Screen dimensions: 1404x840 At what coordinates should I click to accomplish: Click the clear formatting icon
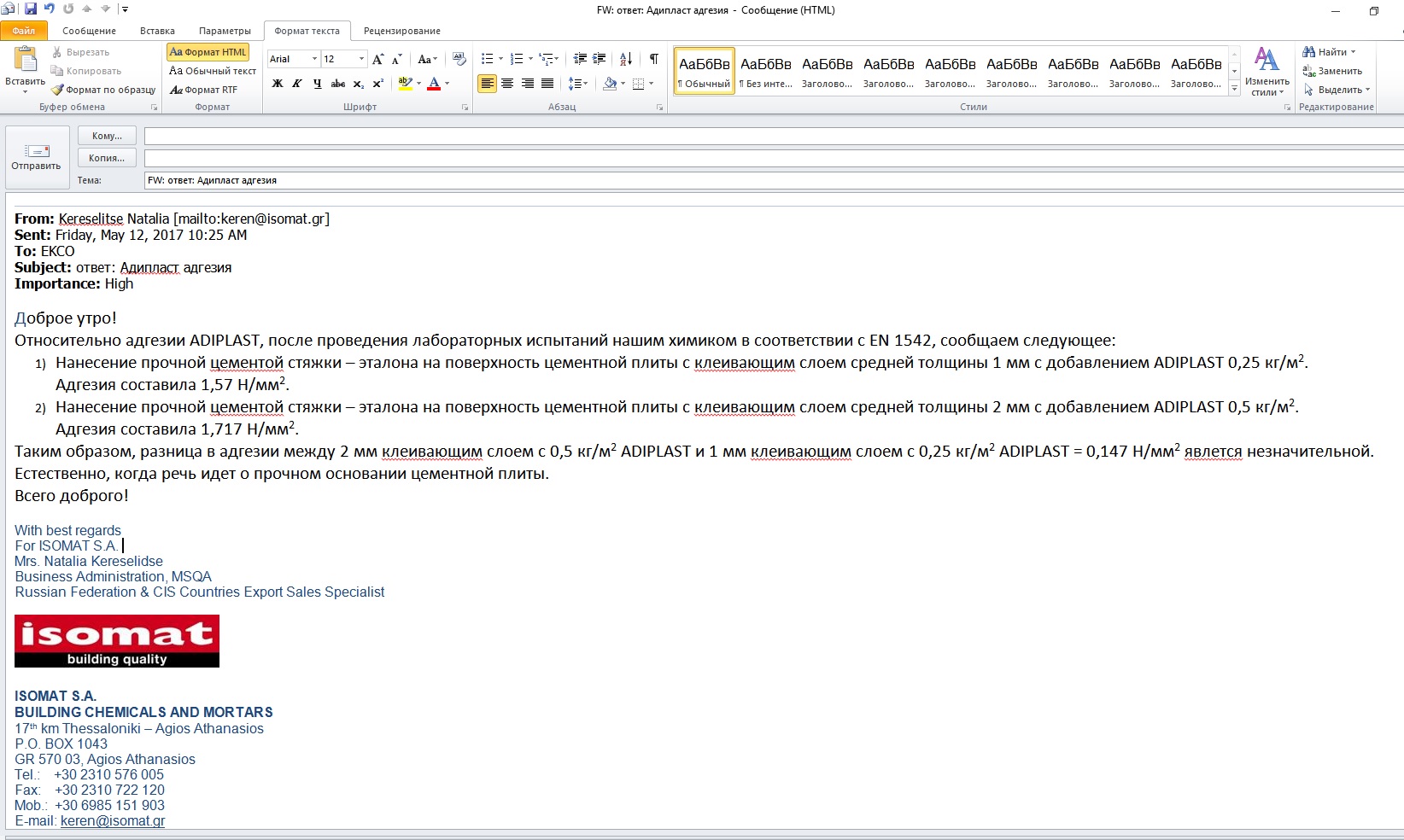click(459, 59)
